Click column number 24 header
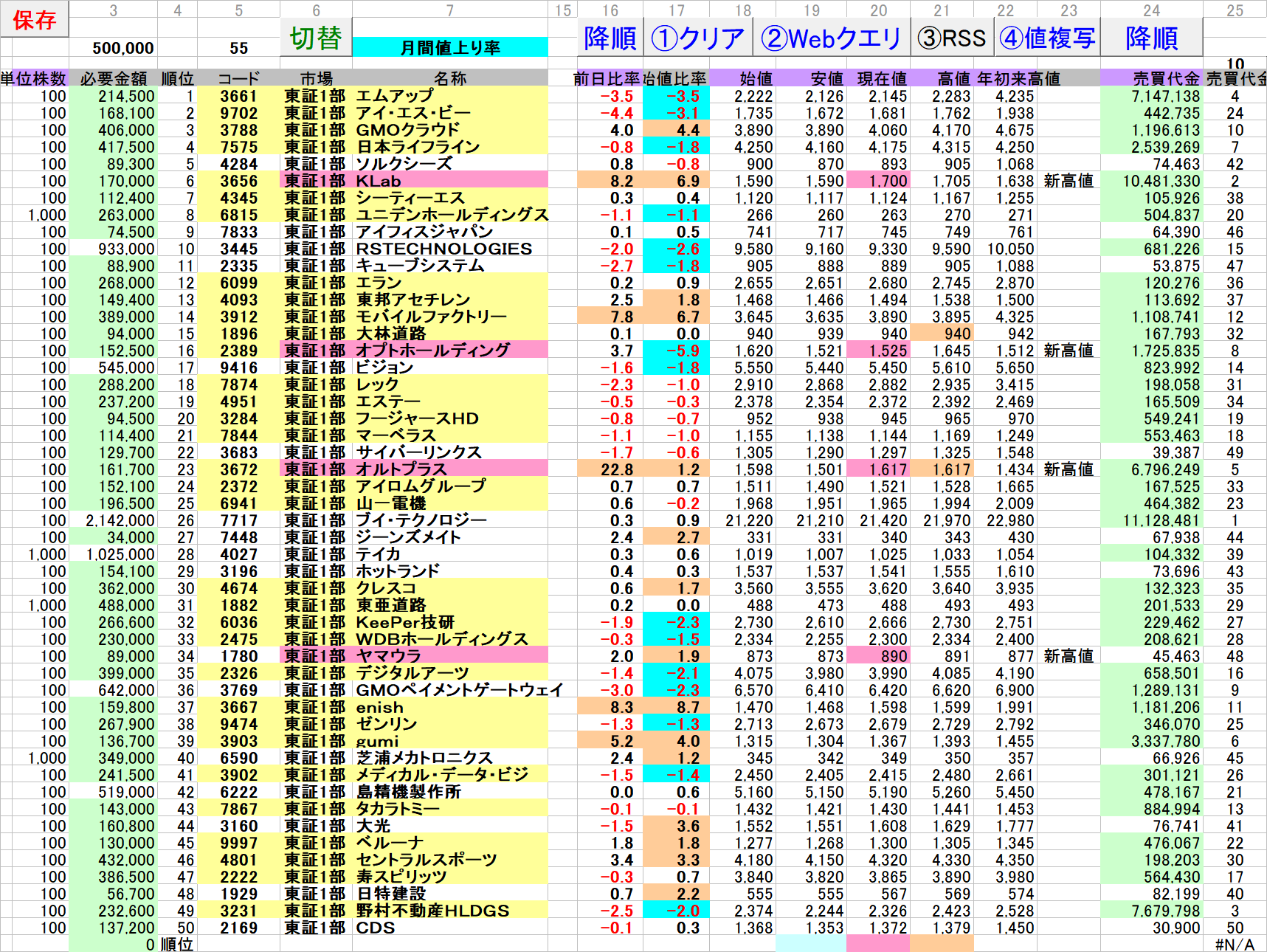1267x952 pixels. click(x=1152, y=10)
